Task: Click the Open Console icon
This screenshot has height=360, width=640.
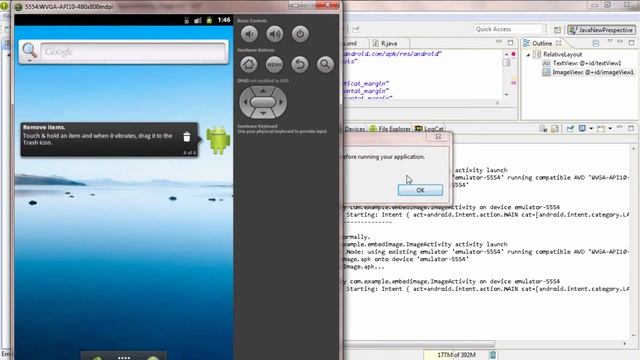Action: point(601,129)
